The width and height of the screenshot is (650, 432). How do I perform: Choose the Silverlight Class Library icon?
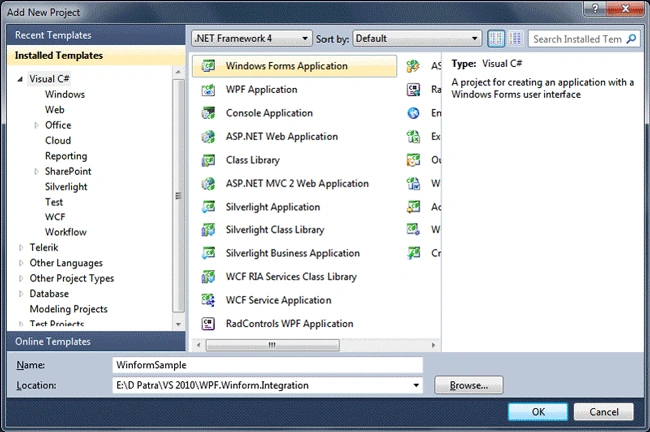point(208,230)
